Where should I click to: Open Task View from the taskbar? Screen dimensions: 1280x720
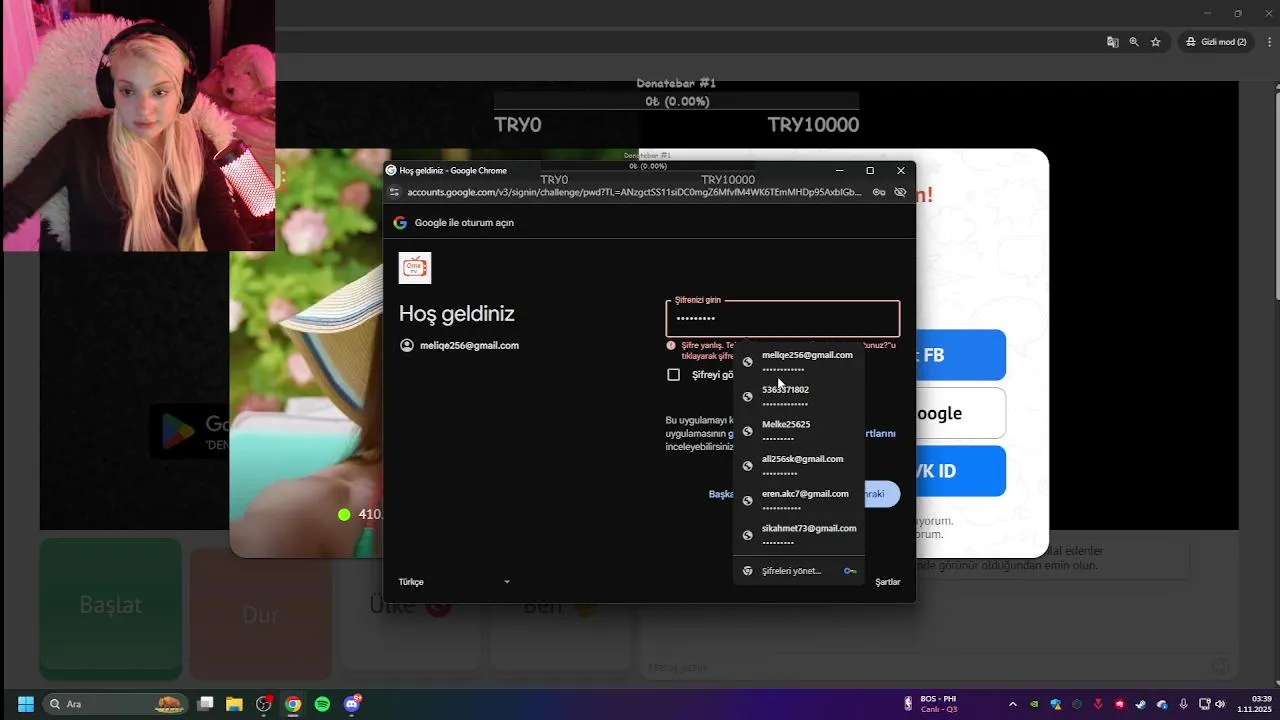tap(205, 704)
